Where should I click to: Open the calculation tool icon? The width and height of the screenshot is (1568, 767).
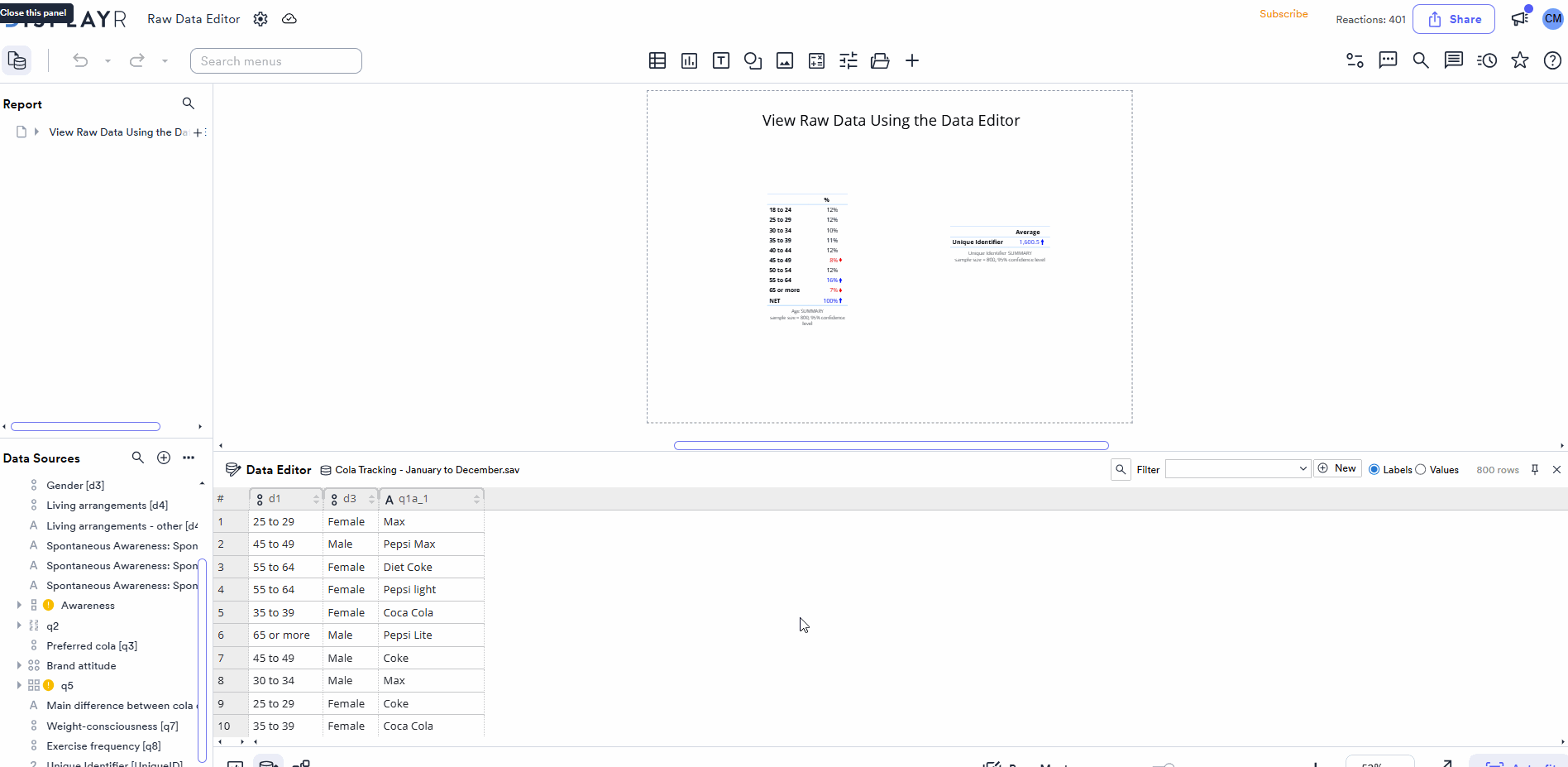[x=816, y=60]
